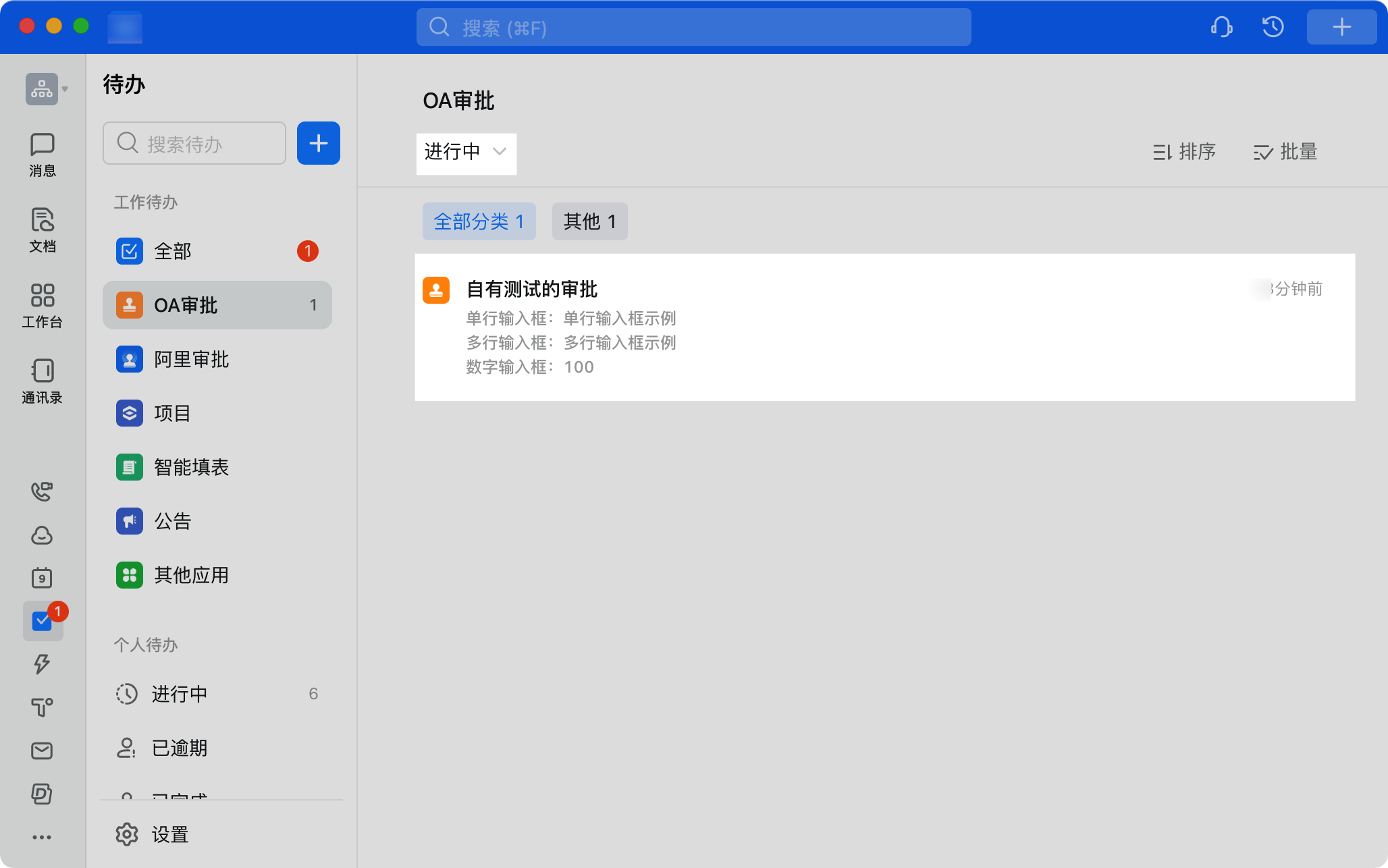The image size is (1388, 868).
Task: Expand the organization switcher arrow
Action: tap(65, 89)
